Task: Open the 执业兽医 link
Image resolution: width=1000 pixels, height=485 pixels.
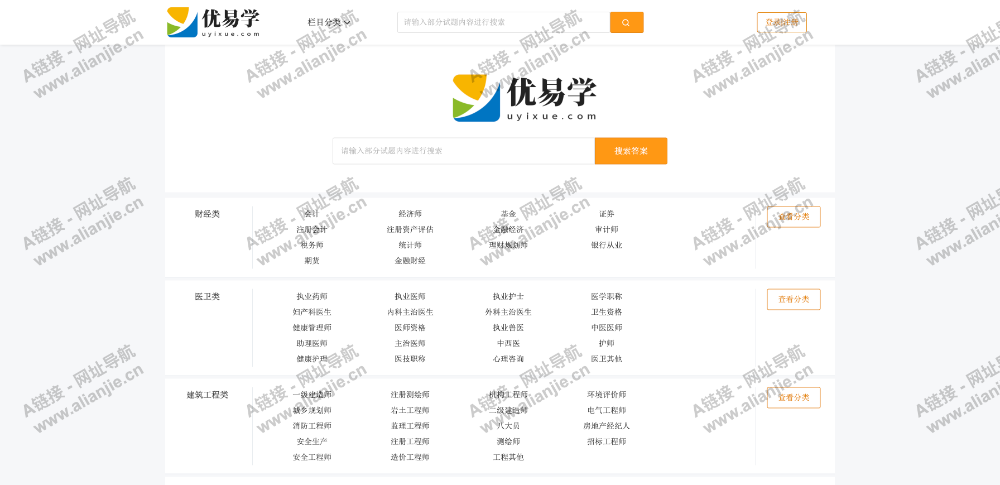Action: pyautogui.click(x=508, y=327)
